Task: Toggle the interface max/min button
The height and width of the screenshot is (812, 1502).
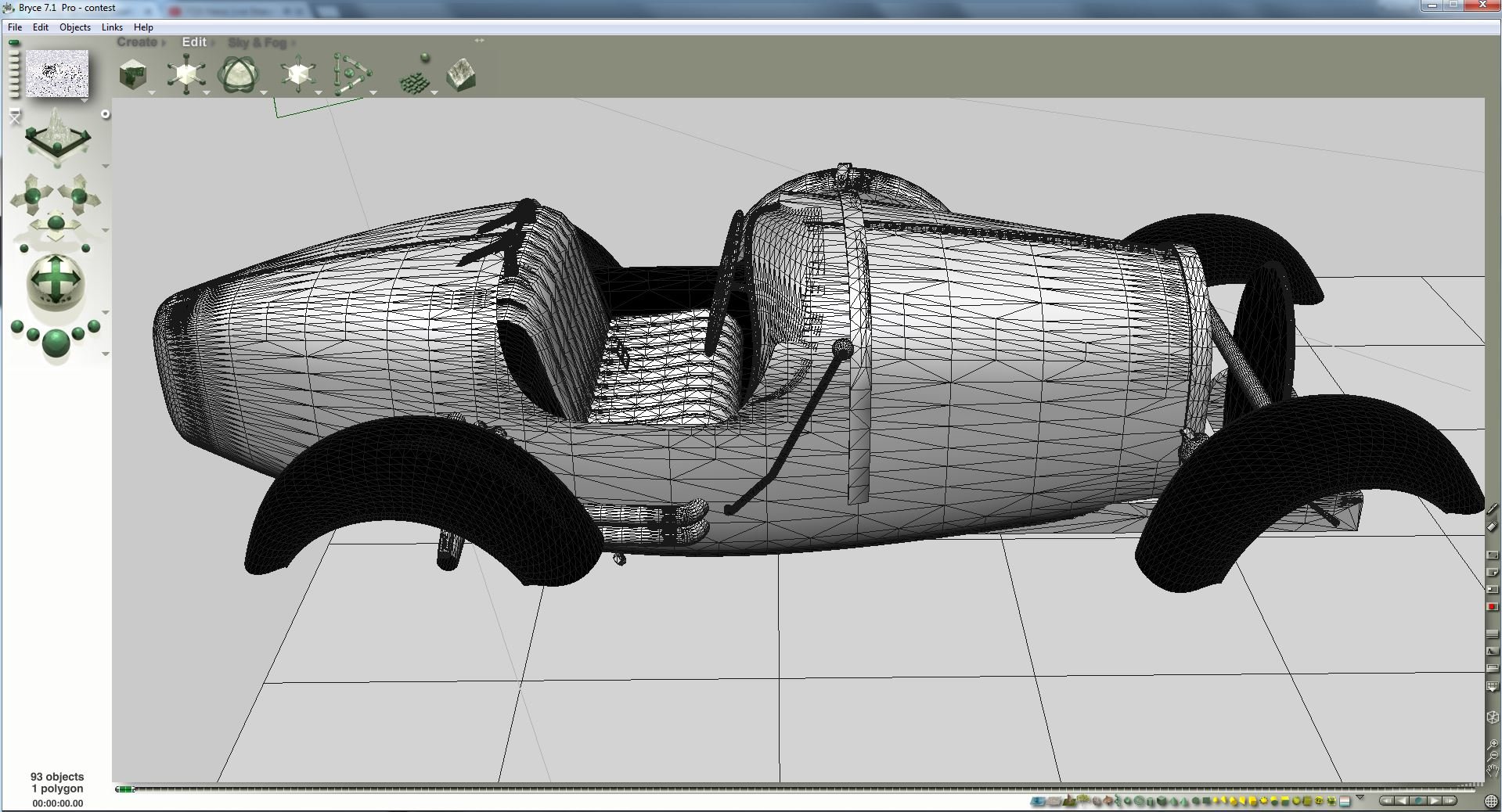Action: tap(1493, 555)
